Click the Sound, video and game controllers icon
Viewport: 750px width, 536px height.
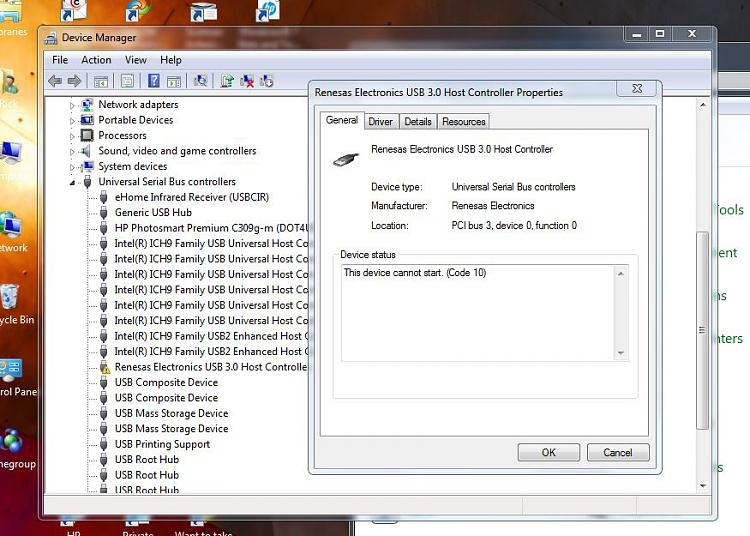(x=86, y=151)
